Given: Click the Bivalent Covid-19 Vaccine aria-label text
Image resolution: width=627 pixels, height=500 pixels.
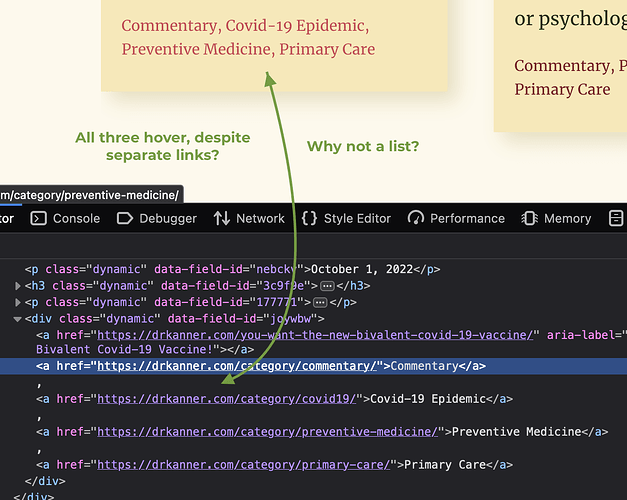Looking at the screenshot, I should (x=124, y=350).
